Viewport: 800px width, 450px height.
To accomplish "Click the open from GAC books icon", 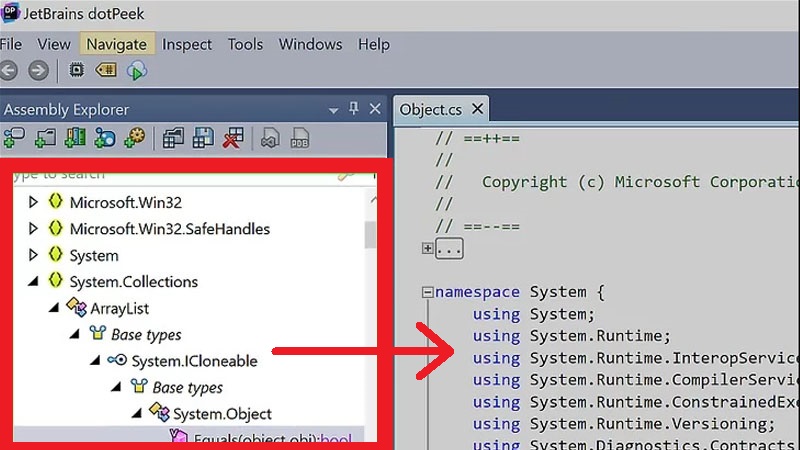I will [x=75, y=138].
